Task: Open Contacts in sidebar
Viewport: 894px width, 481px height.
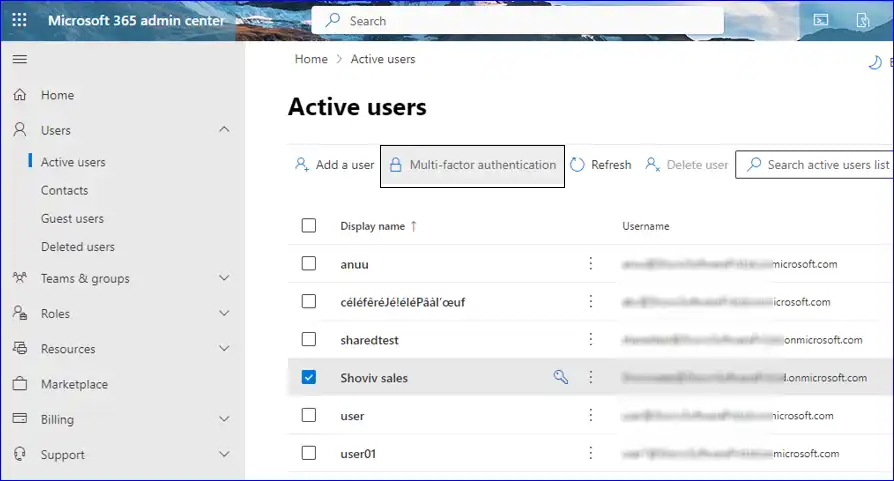Action: click(64, 190)
